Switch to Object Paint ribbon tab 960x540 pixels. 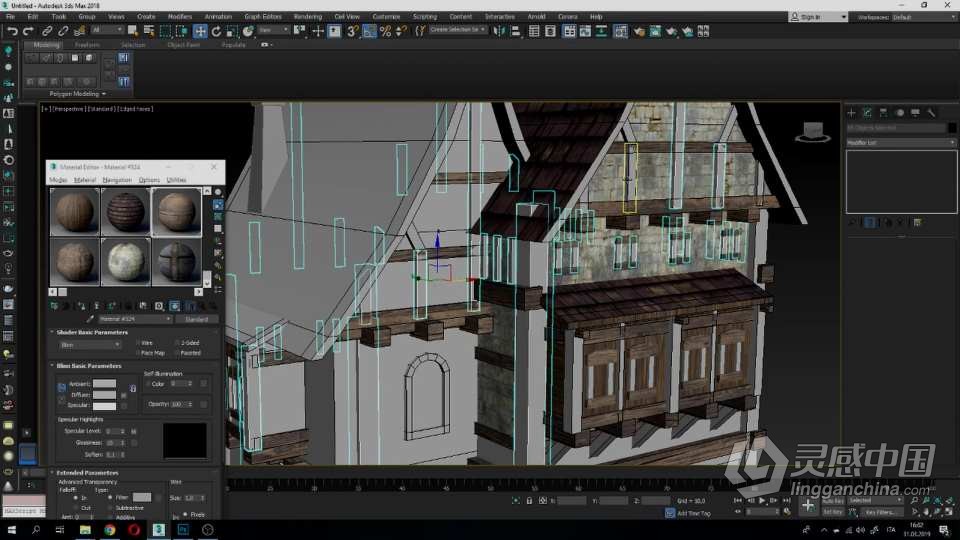click(x=184, y=45)
